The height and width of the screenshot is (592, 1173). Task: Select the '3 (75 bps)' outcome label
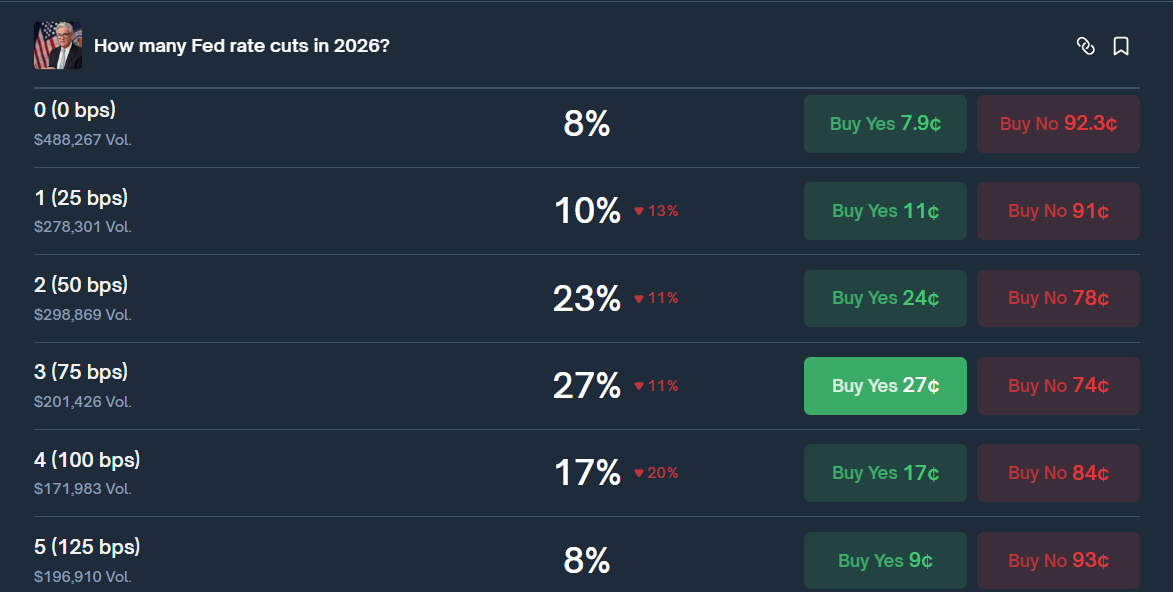point(81,371)
